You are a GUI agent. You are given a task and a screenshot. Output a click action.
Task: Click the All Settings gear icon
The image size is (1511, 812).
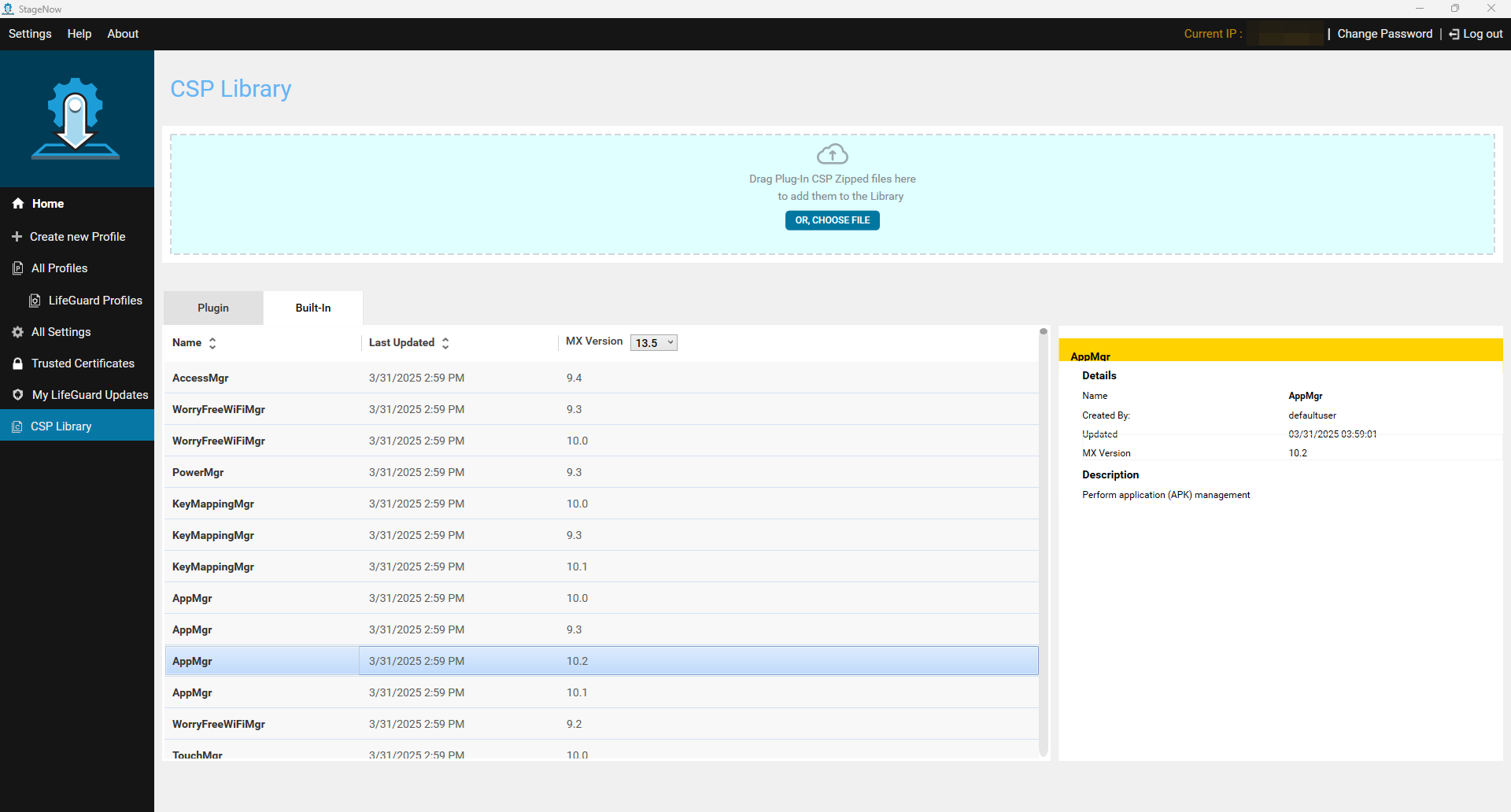[x=18, y=332]
